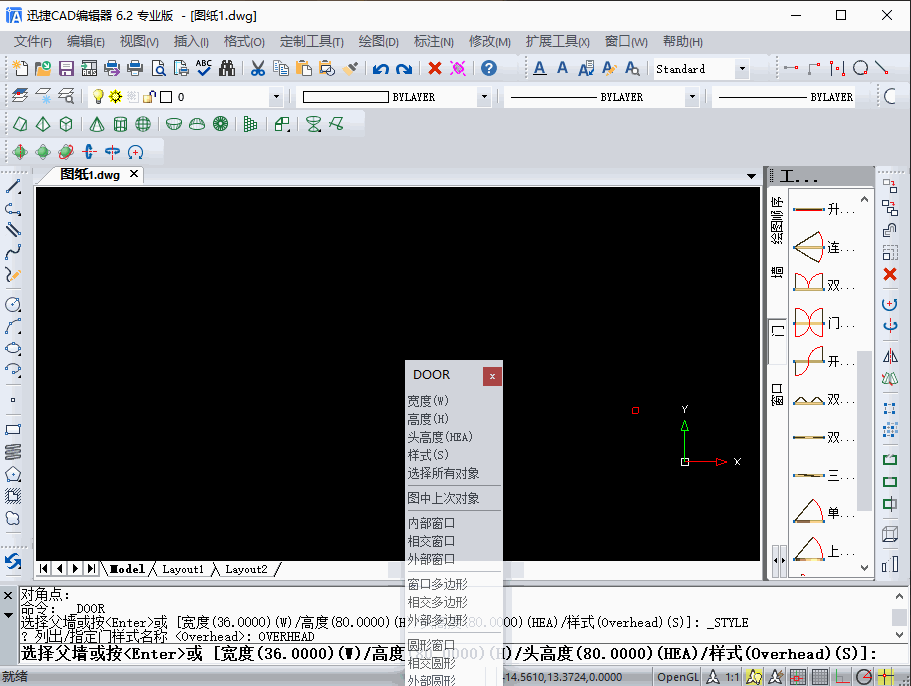The image size is (911, 686).
Task: Click the New file icon
Action: tap(20, 69)
